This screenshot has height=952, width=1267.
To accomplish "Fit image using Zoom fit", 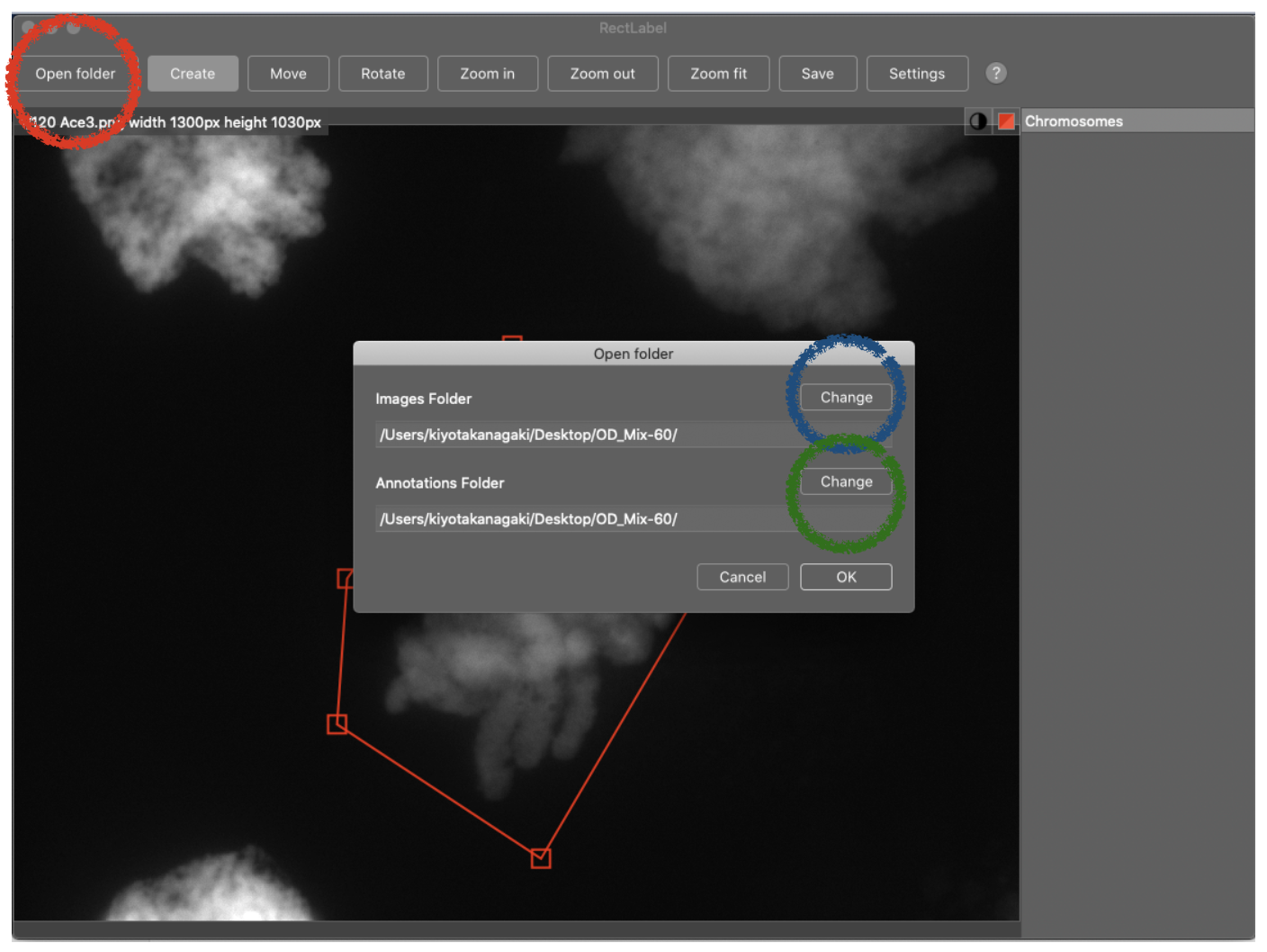I will [718, 74].
